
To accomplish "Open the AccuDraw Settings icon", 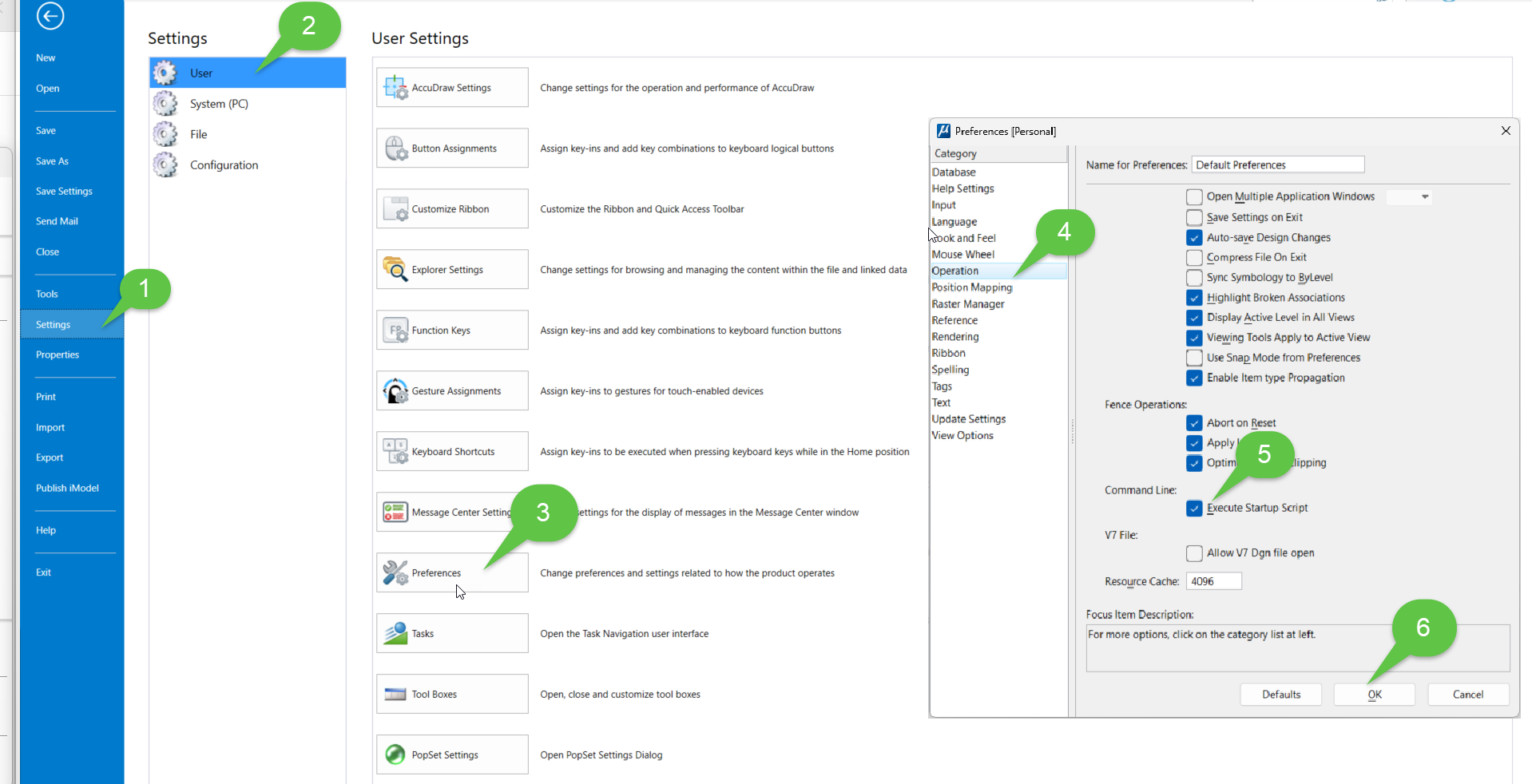I will tap(395, 88).
